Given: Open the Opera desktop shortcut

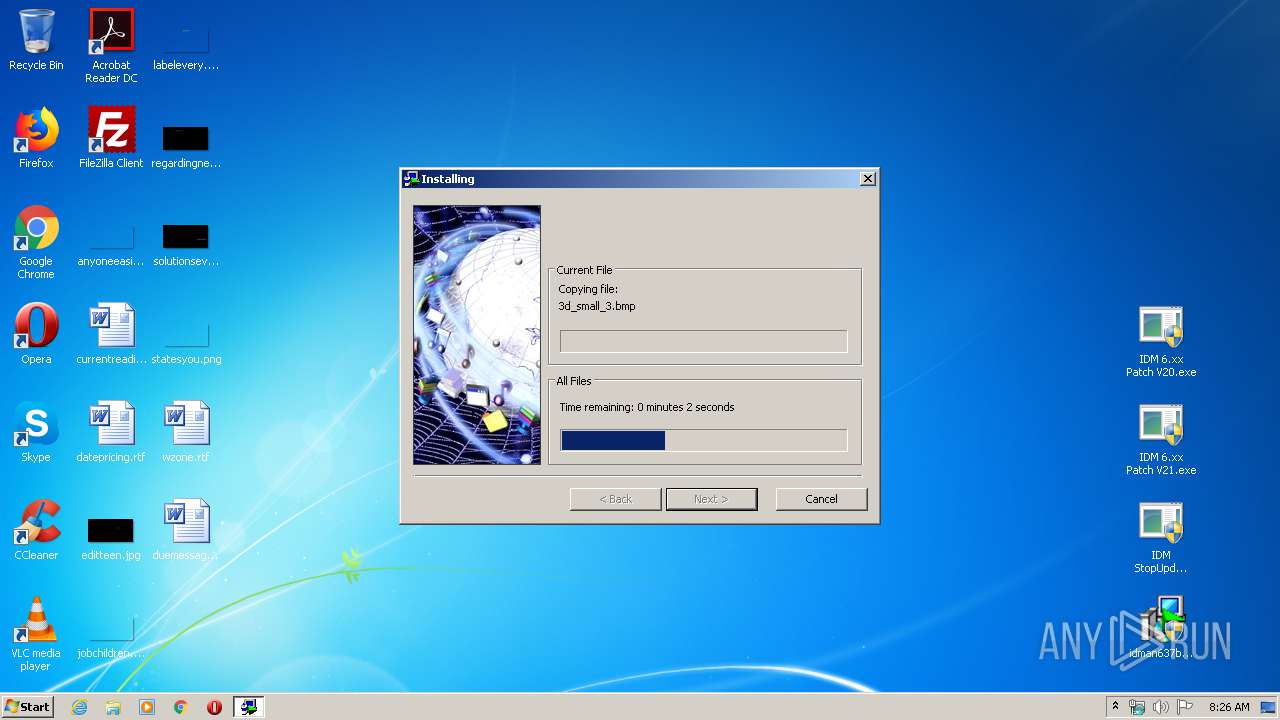Looking at the screenshot, I should point(36,334).
